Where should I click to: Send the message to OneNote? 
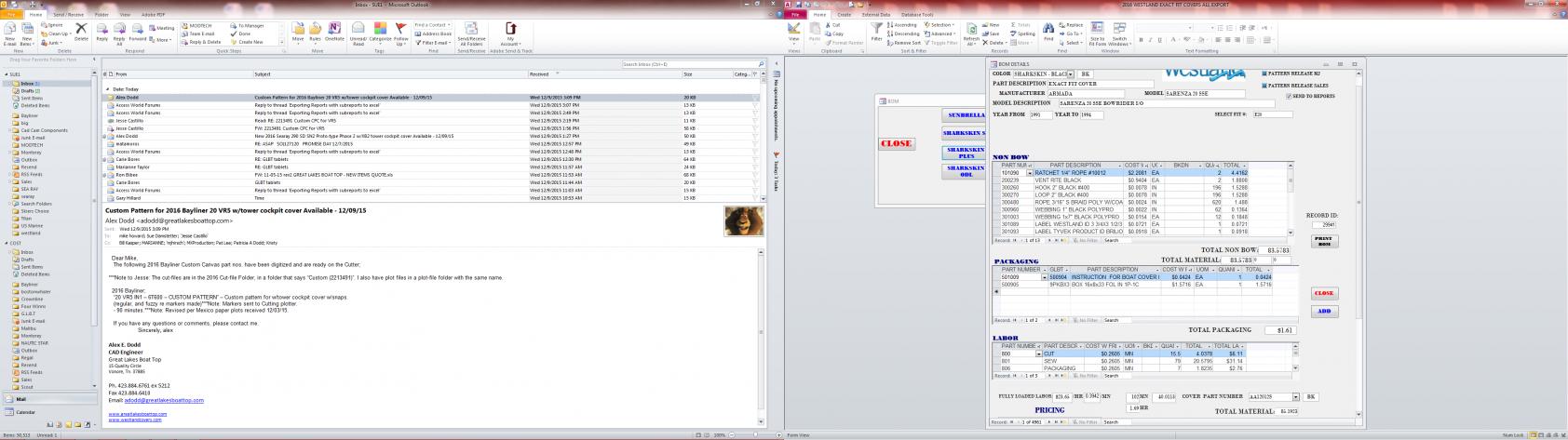334,33
